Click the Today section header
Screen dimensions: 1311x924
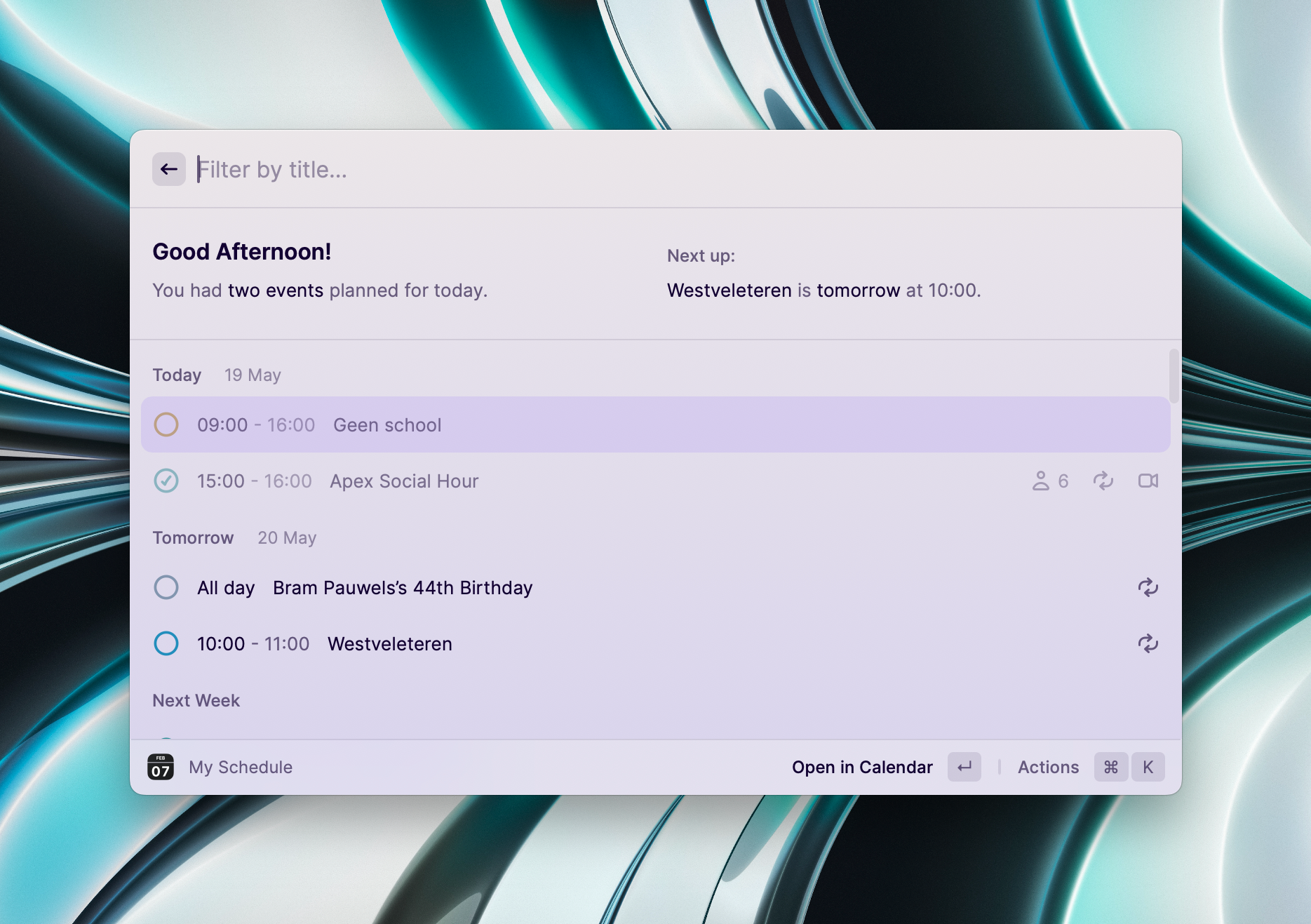coord(177,375)
